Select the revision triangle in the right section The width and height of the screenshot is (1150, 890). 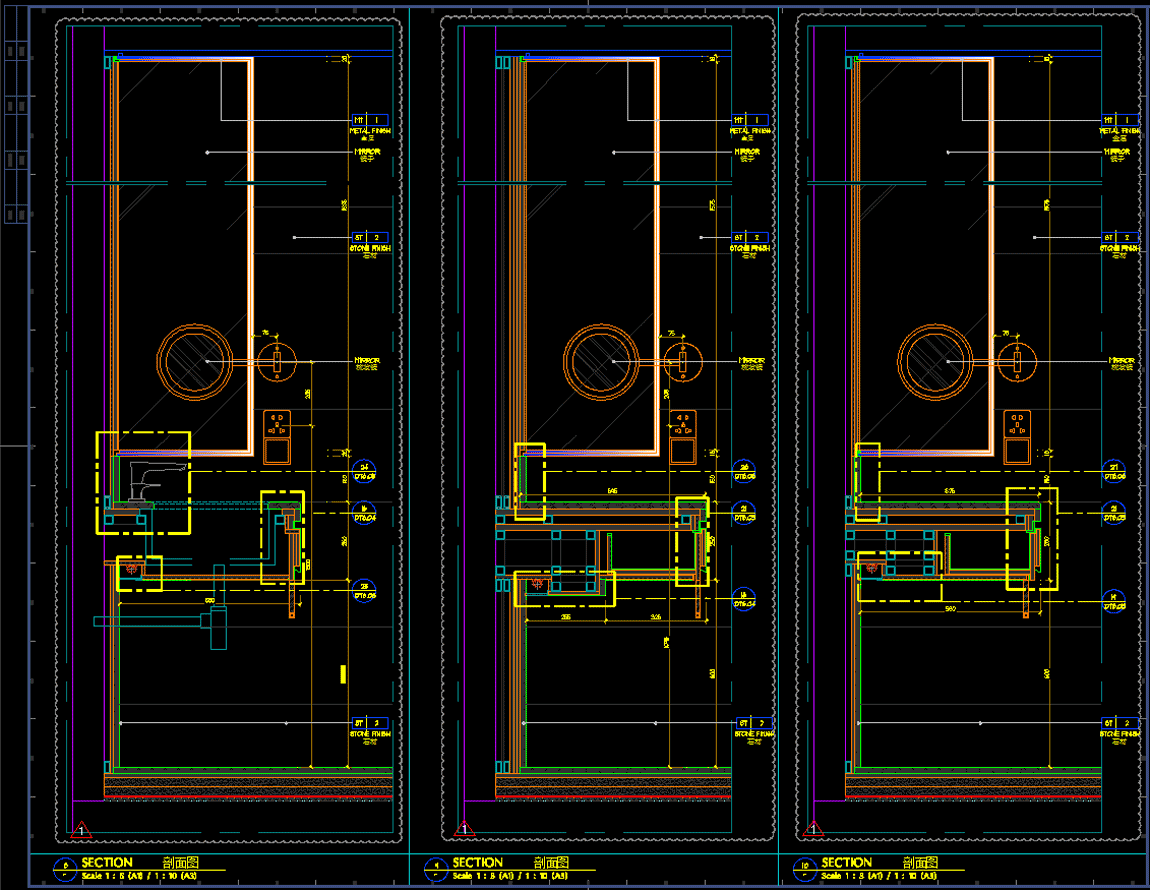click(814, 829)
